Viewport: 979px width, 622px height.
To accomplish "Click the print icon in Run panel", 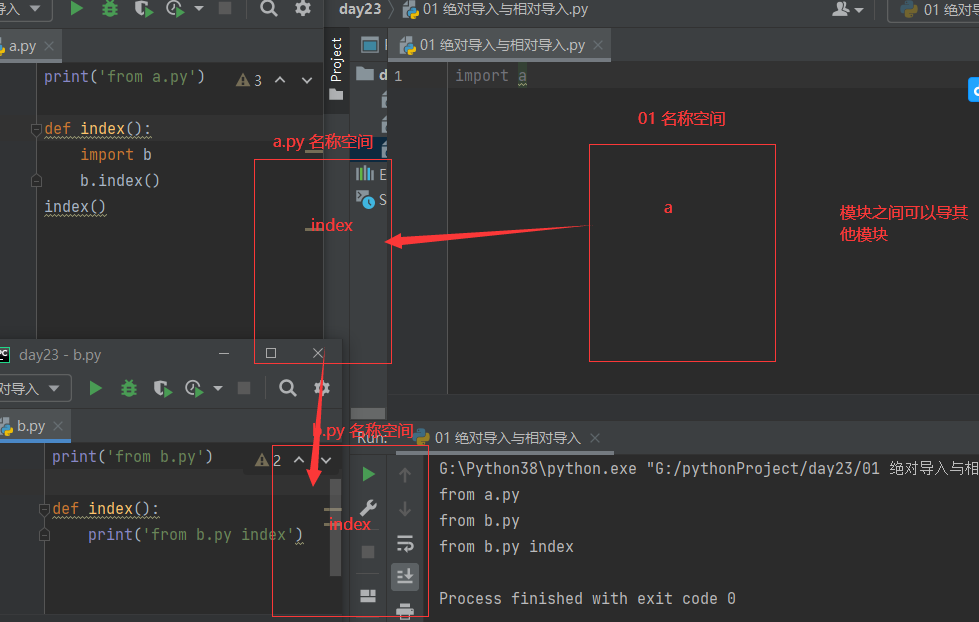I will coord(405,611).
